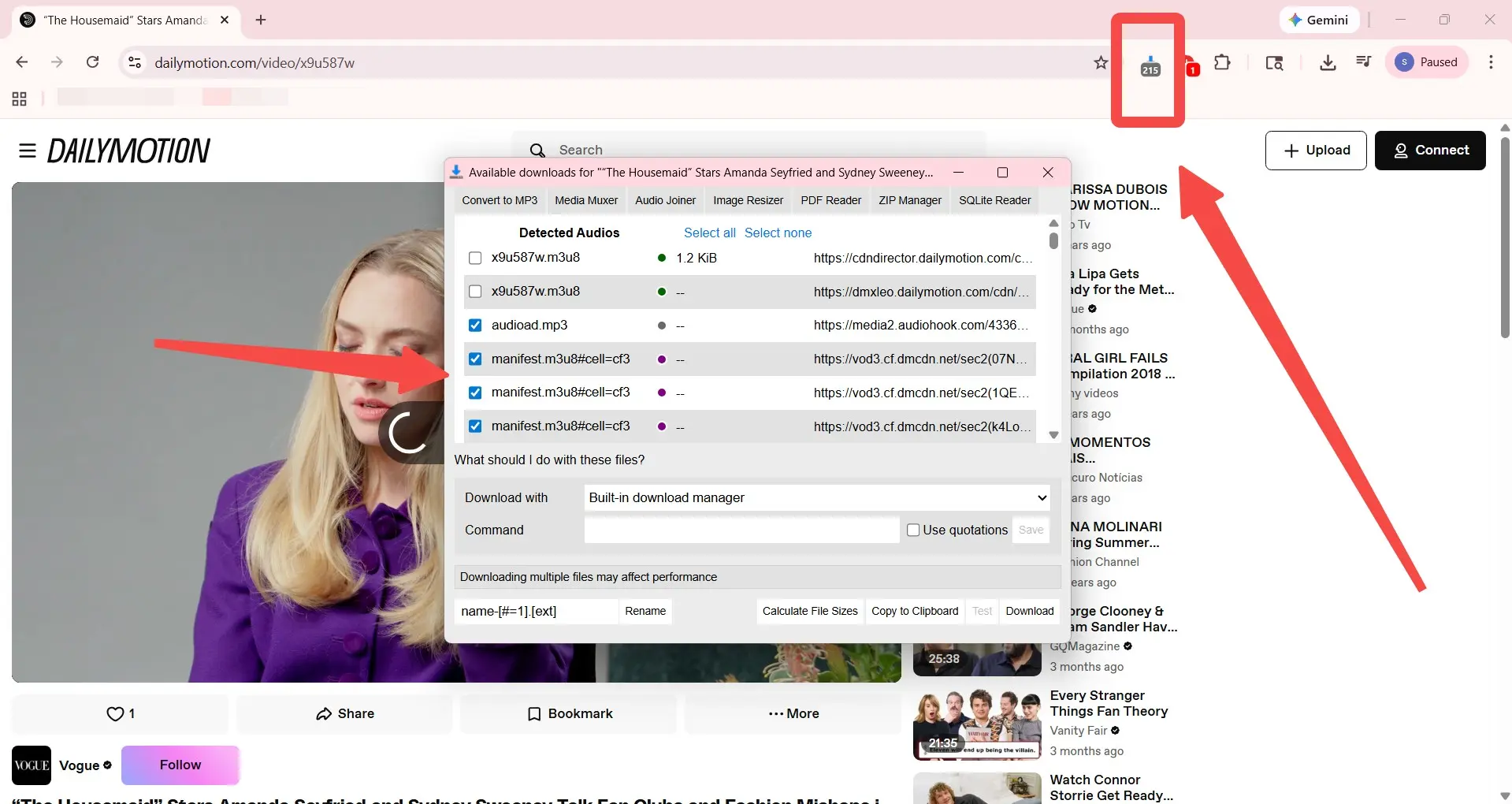Click Copy to Clipboard button
This screenshot has width=1512, height=804.
click(x=915, y=611)
